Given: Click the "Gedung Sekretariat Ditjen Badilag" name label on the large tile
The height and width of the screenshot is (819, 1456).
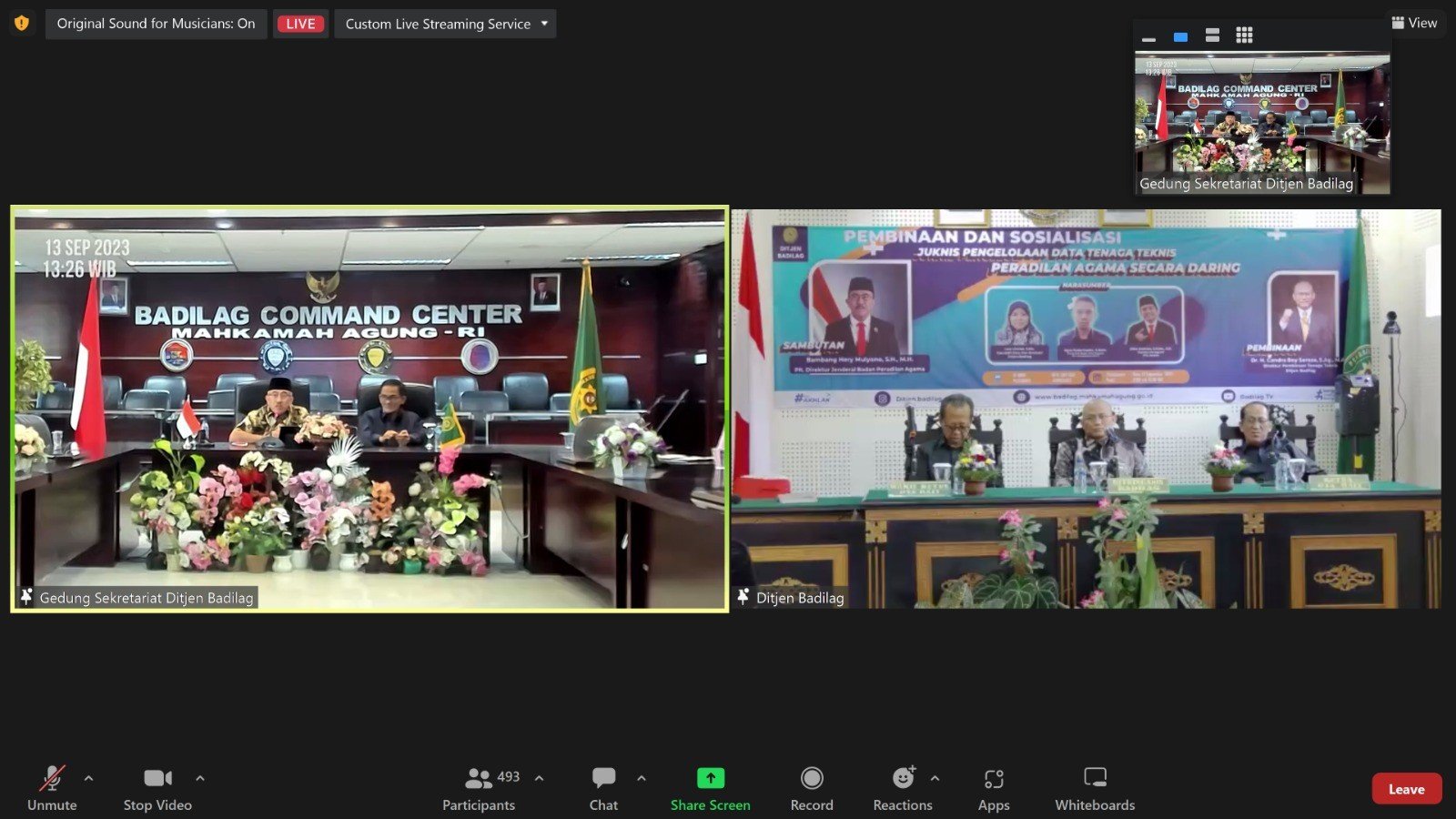Looking at the screenshot, I should click(147, 598).
